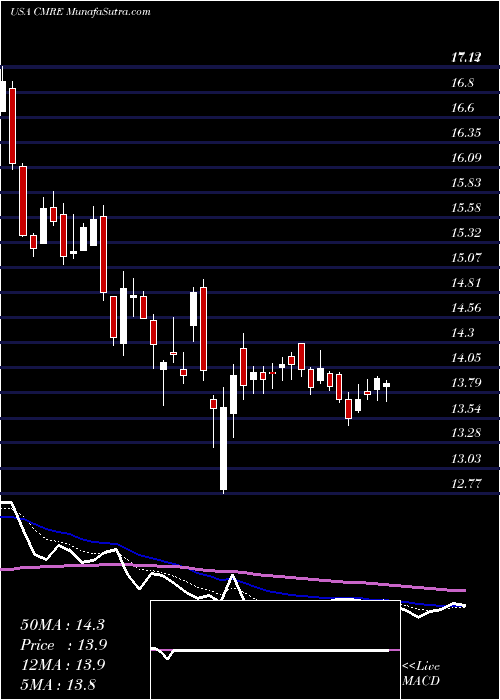Click the 12MA : 13.9 readout

pyautogui.click(x=62, y=665)
